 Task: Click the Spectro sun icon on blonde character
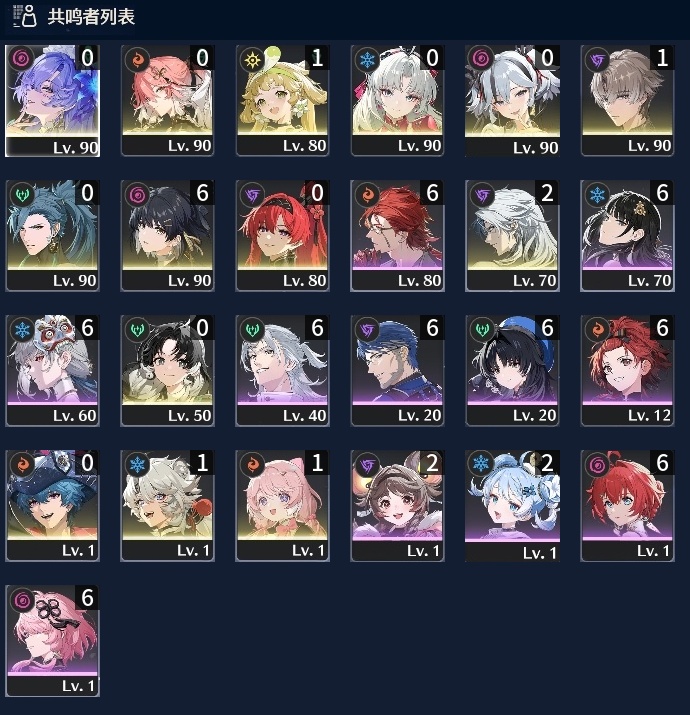point(252,59)
